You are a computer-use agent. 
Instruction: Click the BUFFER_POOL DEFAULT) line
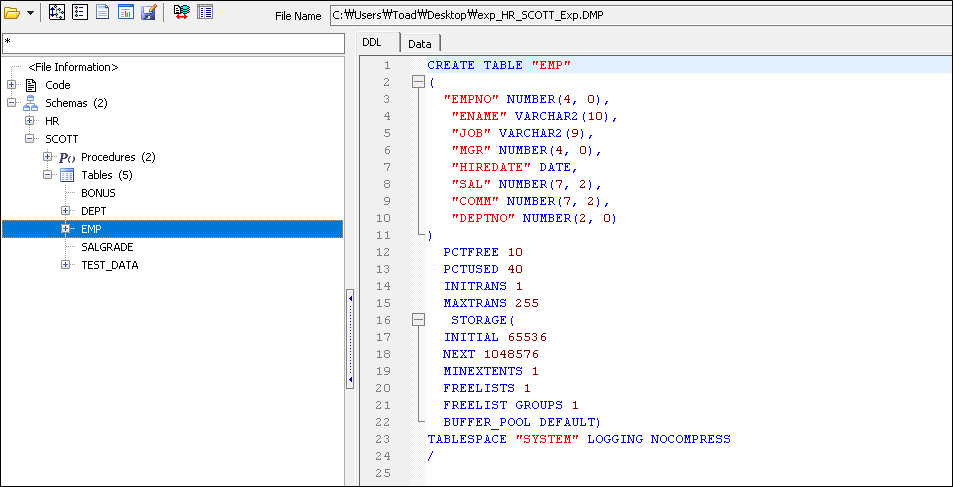[x=522, y=422]
